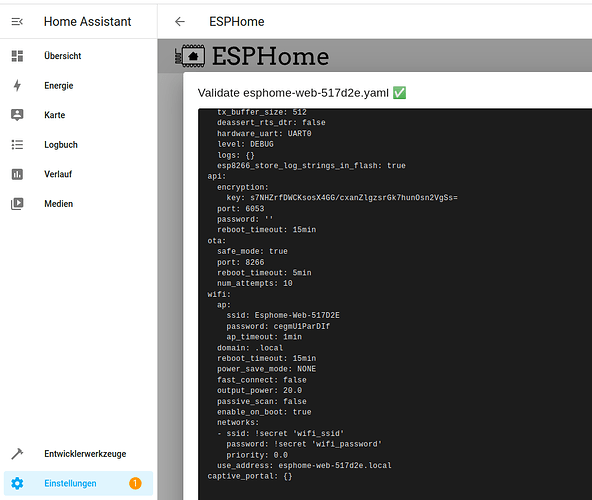Viewport: 592px width, 500px height.
Task: Click the enable_on_boot: true line
Action: point(264,412)
